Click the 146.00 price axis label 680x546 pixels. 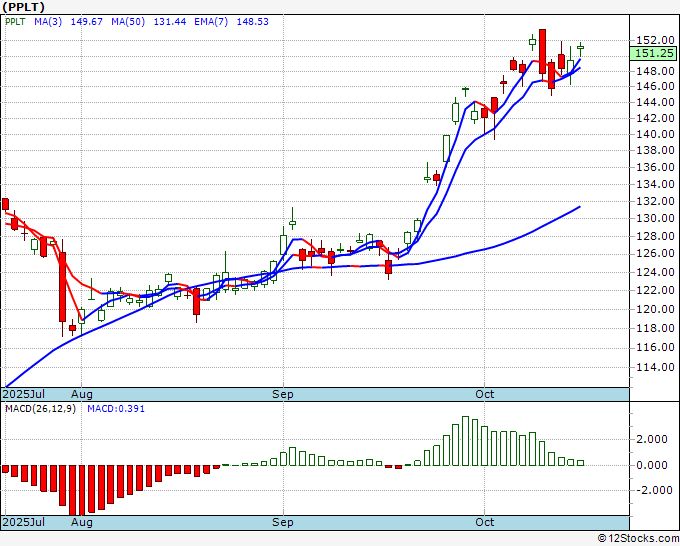(x=655, y=86)
